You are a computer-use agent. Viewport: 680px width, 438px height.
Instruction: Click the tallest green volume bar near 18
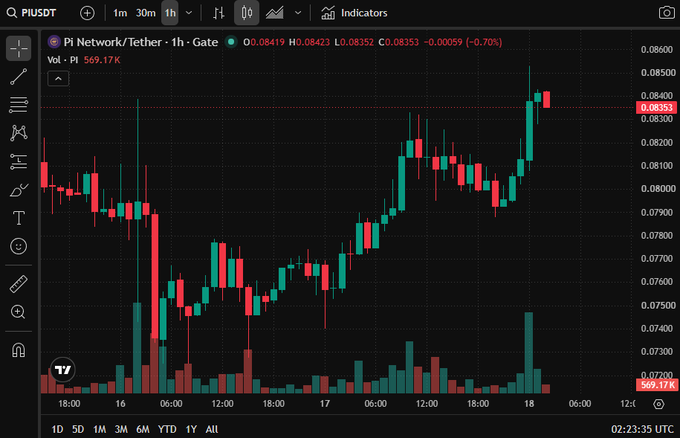529,353
